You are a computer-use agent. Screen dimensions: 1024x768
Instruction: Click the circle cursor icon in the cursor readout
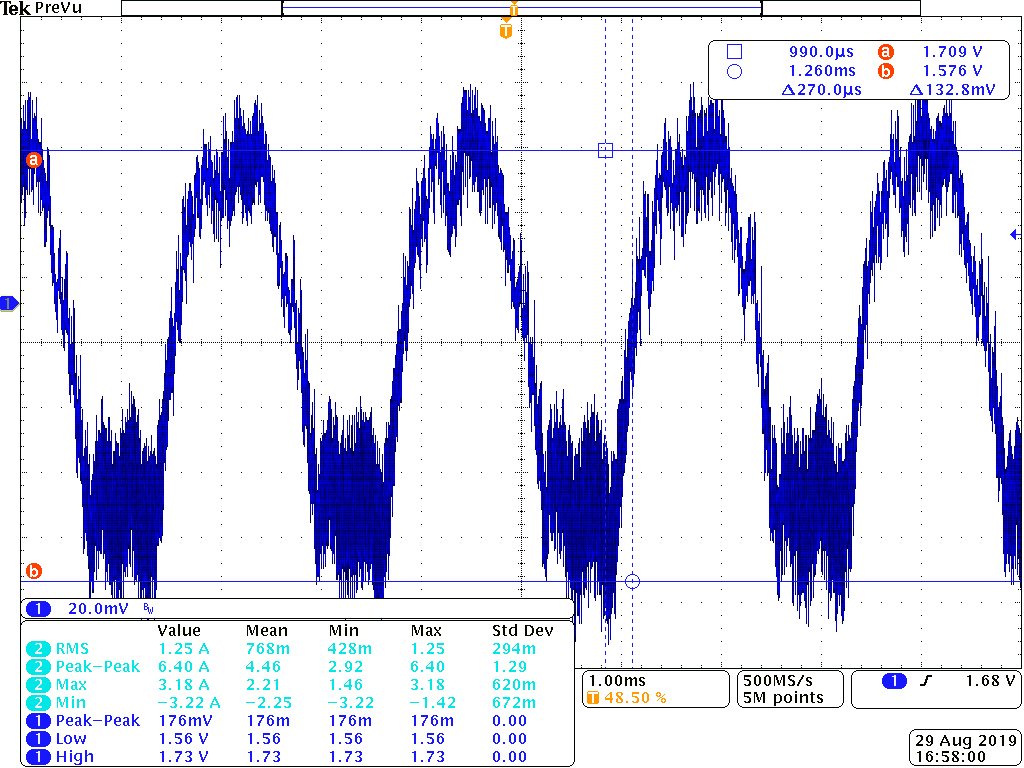[733, 71]
